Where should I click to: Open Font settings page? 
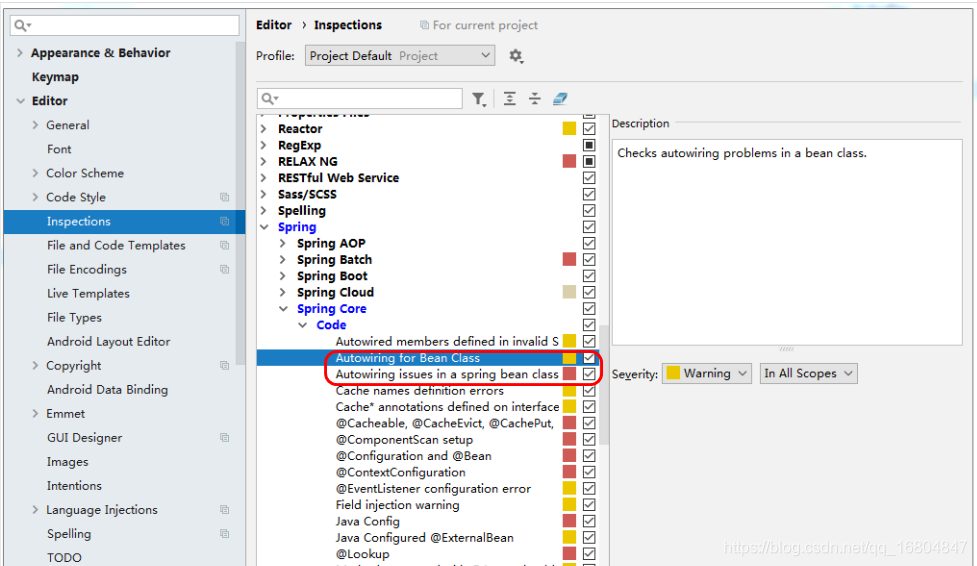click(x=59, y=149)
